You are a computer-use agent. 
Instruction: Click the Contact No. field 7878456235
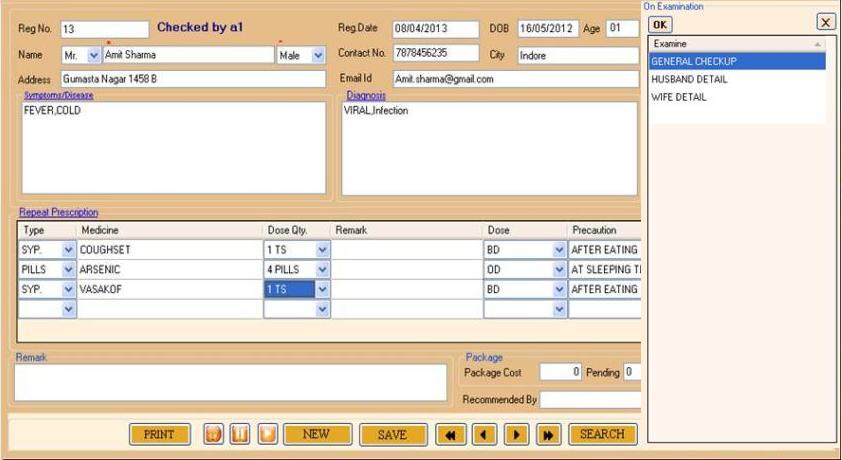pos(435,53)
